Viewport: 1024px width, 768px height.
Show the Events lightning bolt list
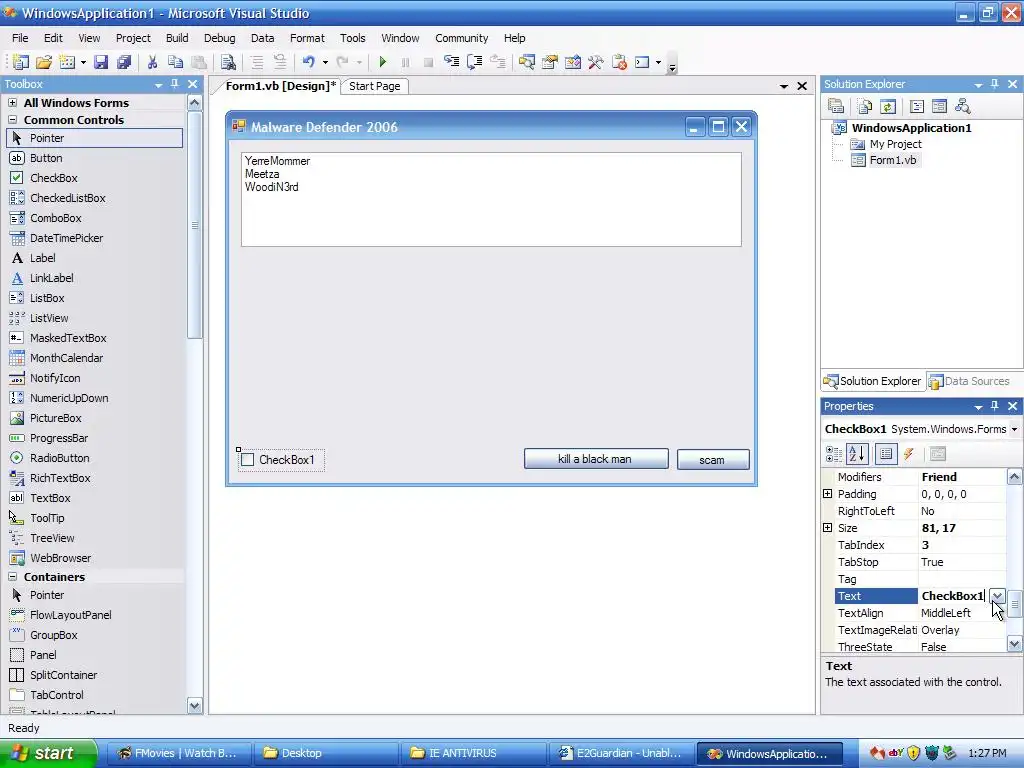pyautogui.click(x=909, y=454)
